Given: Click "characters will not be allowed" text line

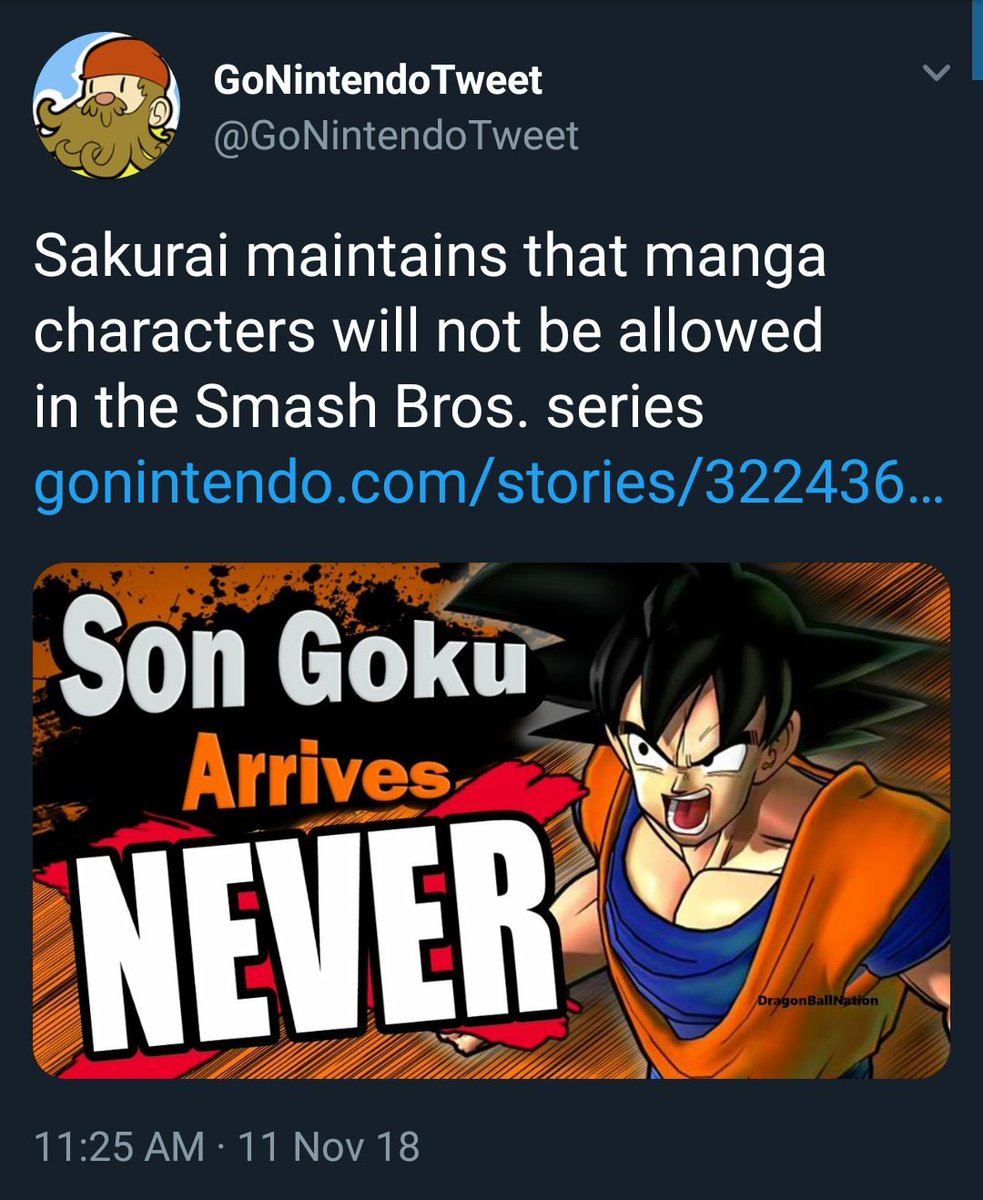Looking at the screenshot, I should click(428, 333).
